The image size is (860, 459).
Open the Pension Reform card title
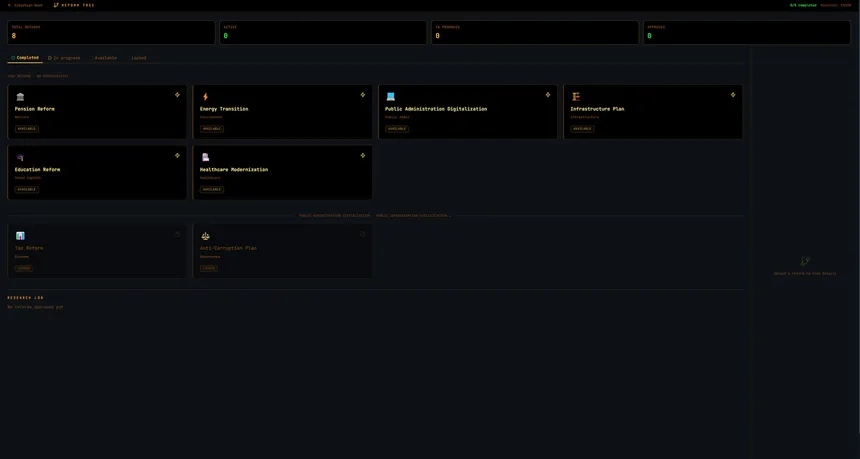click(35, 109)
